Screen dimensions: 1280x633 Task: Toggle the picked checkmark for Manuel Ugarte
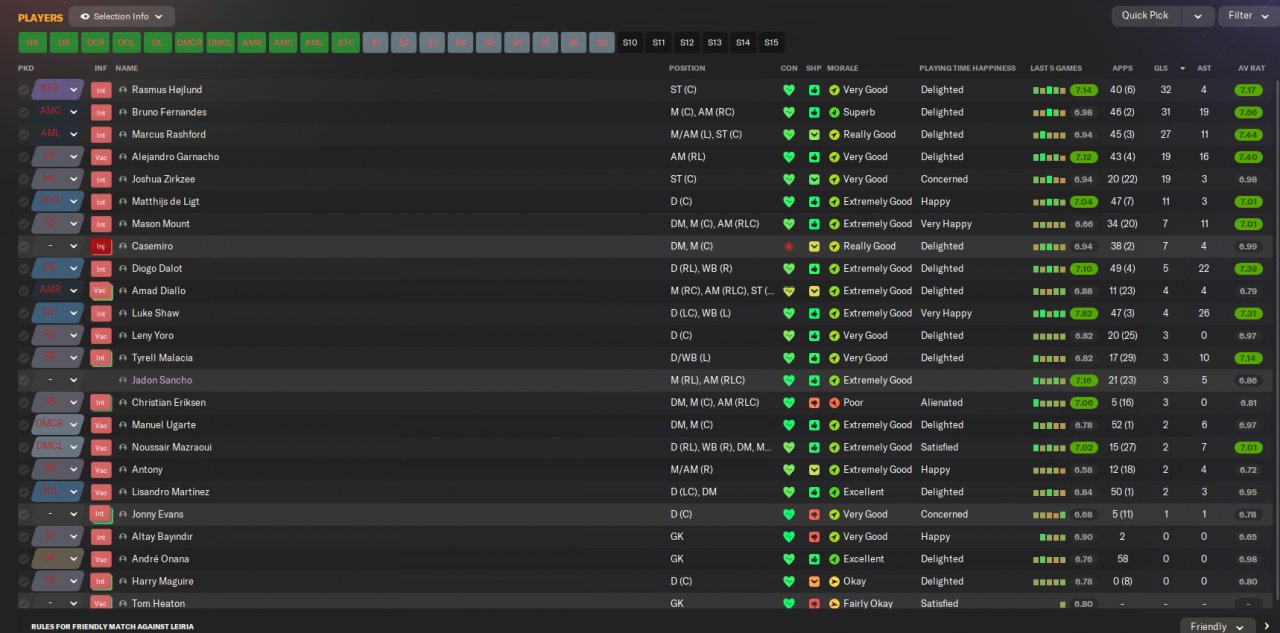point(24,425)
